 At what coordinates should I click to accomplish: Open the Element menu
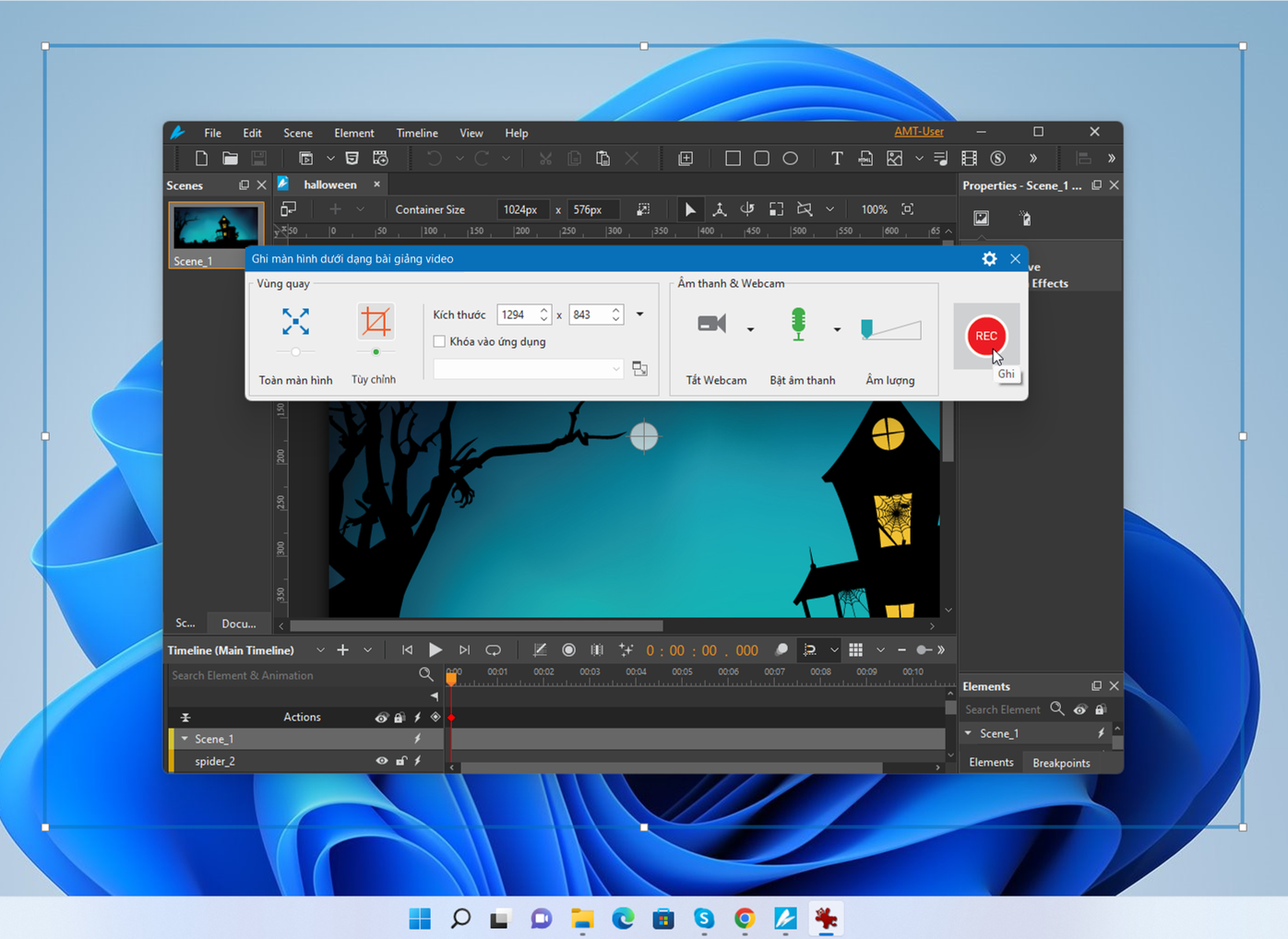tap(353, 133)
